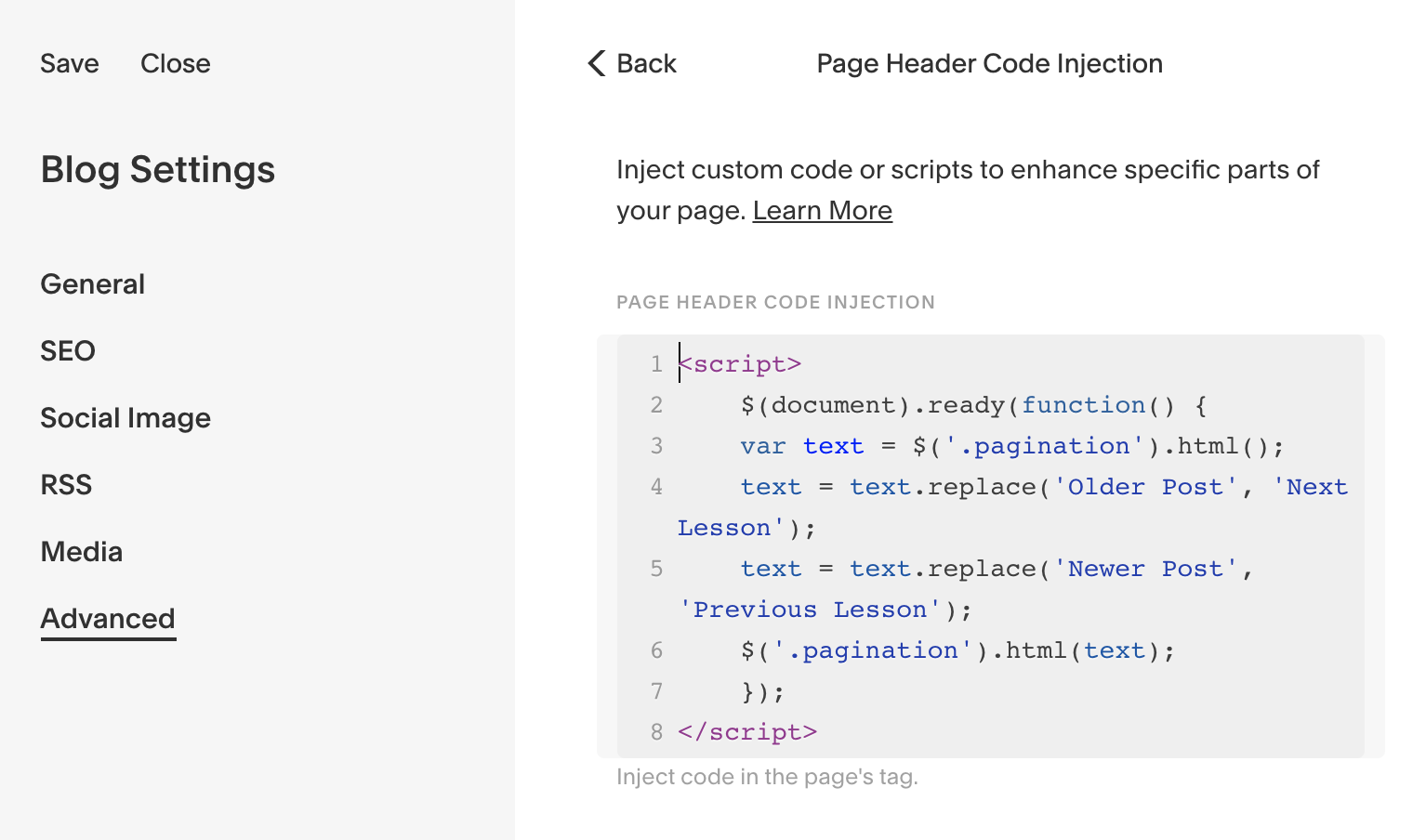Select the Social Image section
This screenshot has height=840, width=1426.
(125, 418)
